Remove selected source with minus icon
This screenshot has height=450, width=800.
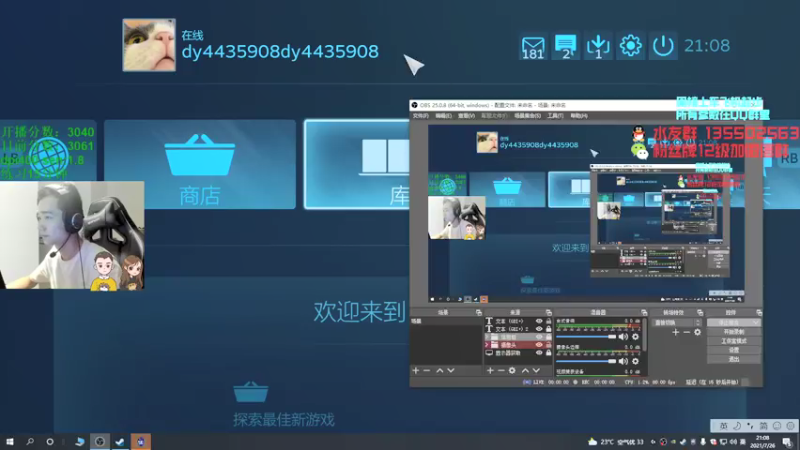[501, 370]
